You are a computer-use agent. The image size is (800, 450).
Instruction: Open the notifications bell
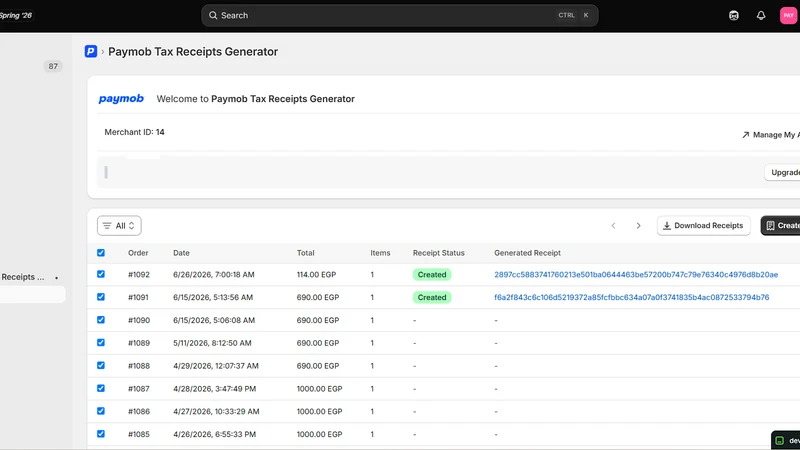coord(761,15)
